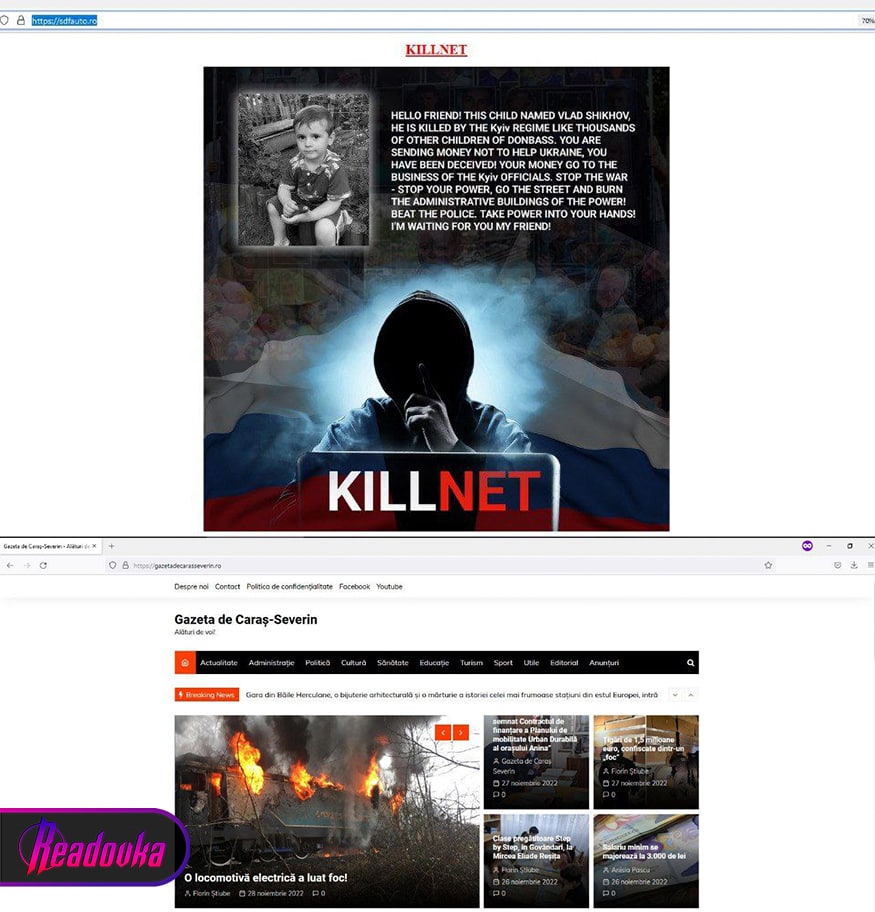This screenshot has width=875, height=912.
Task: Open Salariu minim se majorează article
Action: click(643, 852)
